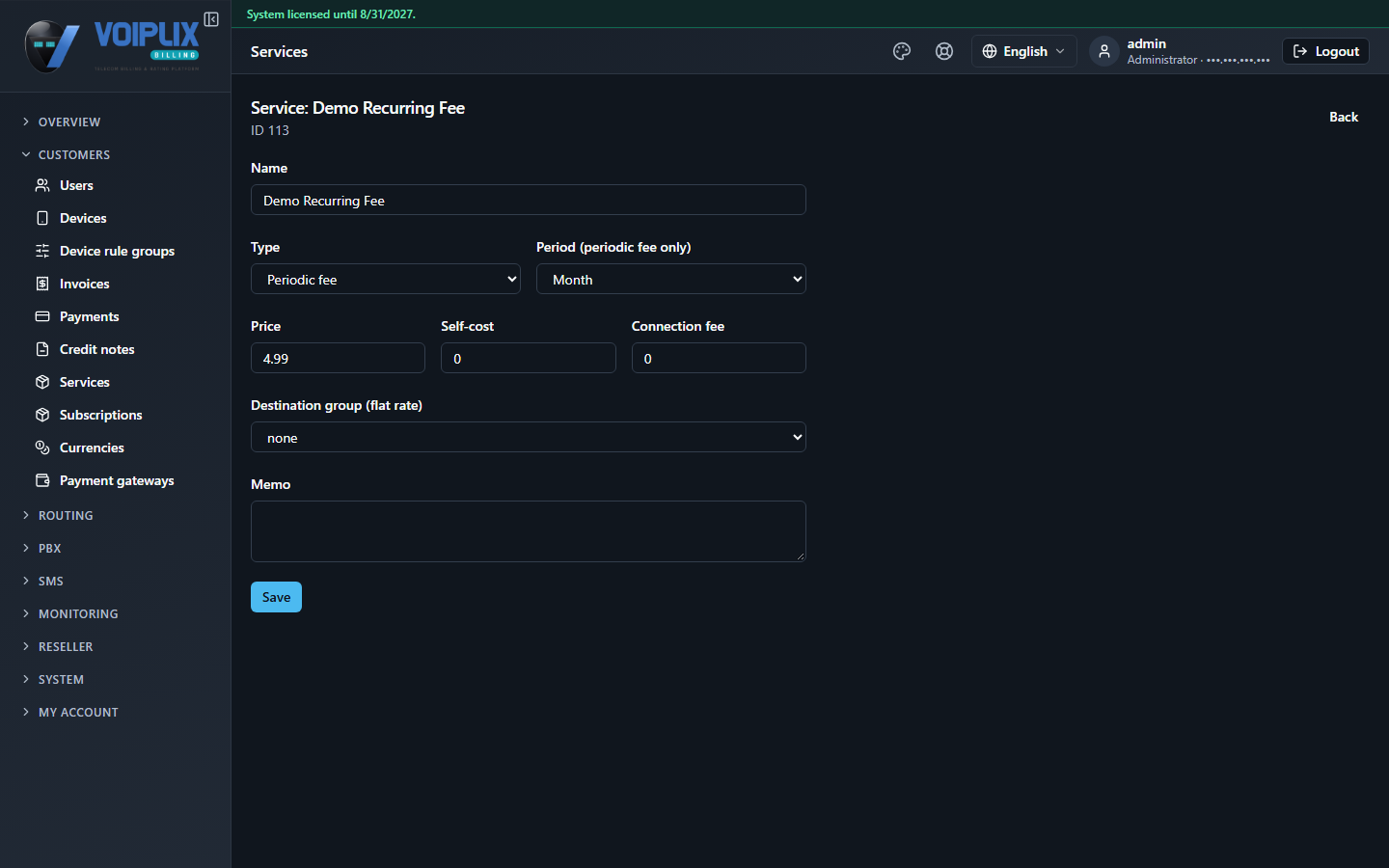Expand the Reseller section
This screenshot has width=1389, height=868.
66,646
